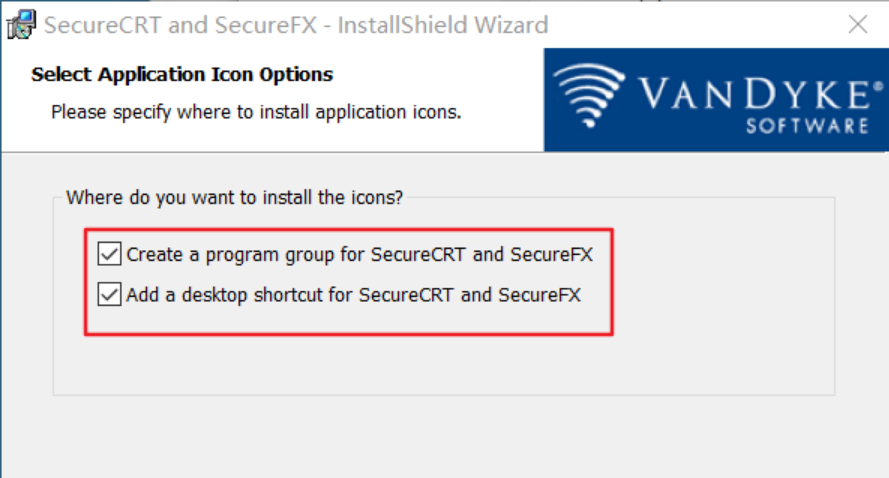The height and width of the screenshot is (478, 889).
Task: Close the InstallShield Wizard window
Action: 857,25
